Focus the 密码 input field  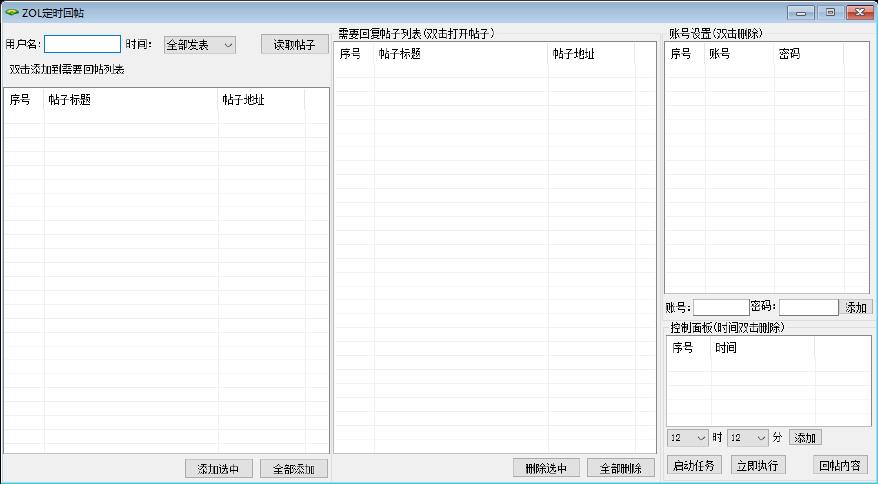click(808, 307)
